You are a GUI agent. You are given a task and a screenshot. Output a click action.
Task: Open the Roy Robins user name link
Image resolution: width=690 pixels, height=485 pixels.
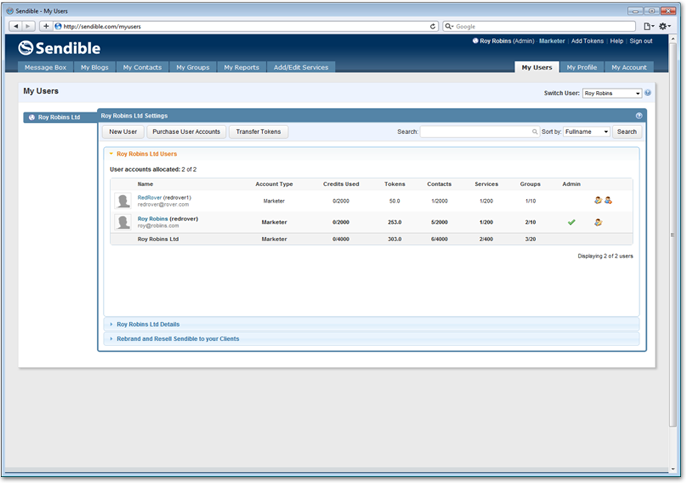tap(153, 219)
